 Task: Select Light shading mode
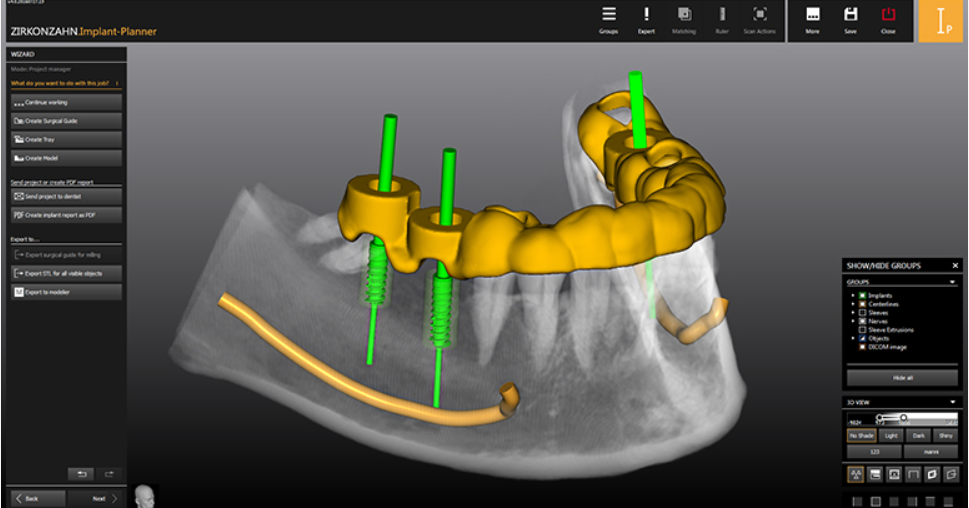[891, 436]
